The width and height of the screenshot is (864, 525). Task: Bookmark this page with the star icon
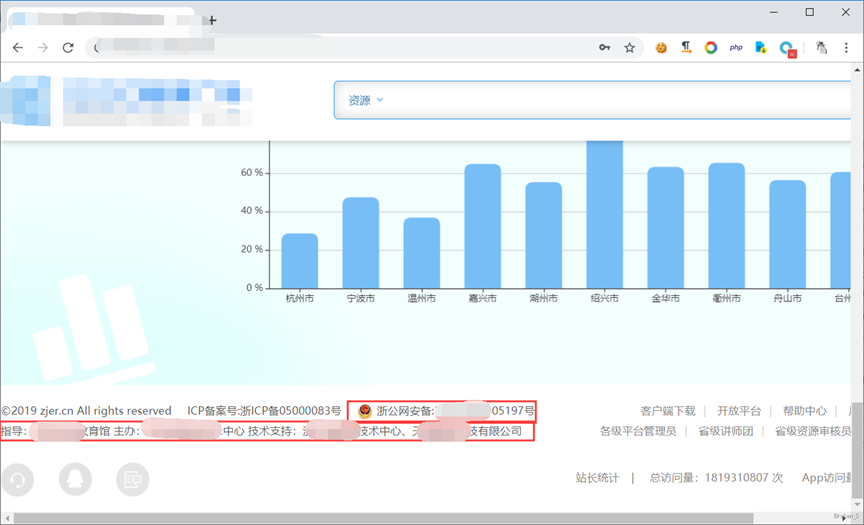point(630,47)
